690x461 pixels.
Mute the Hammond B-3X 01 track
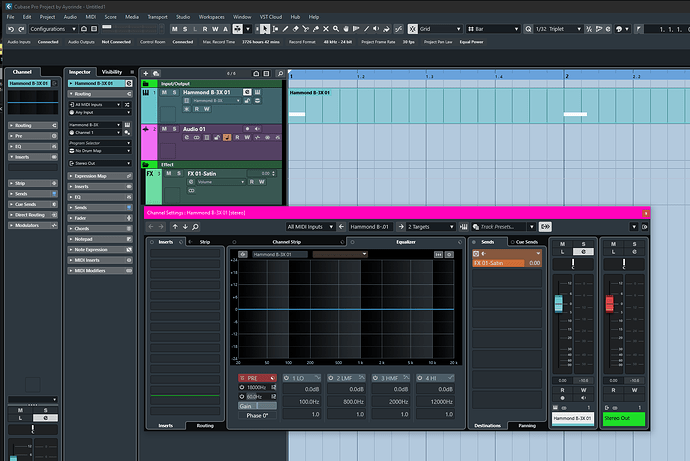click(164, 92)
